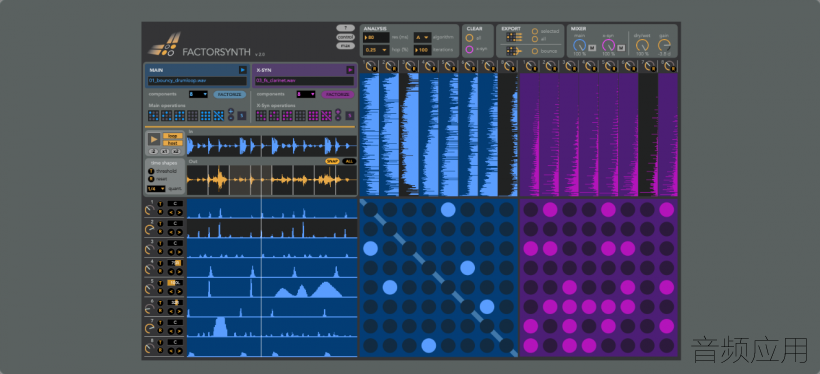Viewport: 820px width, 374px height.
Task: Click the x-syn level knob in Mixer
Action: [x=608, y=46]
